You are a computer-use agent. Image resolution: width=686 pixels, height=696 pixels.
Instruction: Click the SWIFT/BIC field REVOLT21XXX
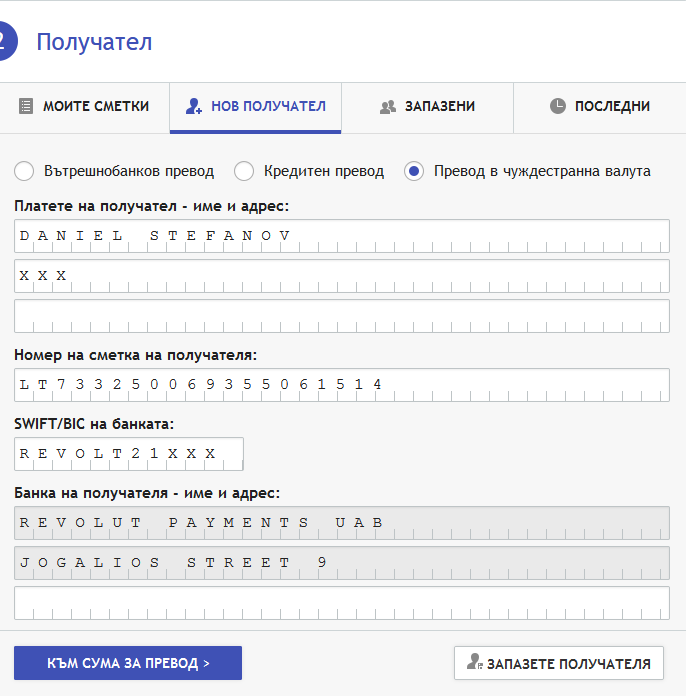click(x=129, y=454)
